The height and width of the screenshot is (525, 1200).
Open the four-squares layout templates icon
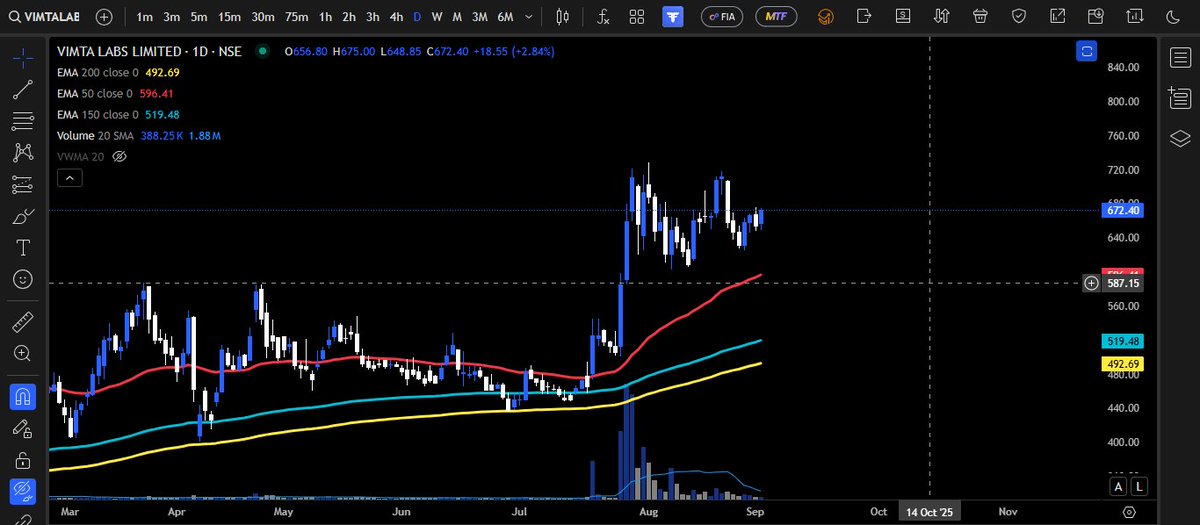click(637, 17)
